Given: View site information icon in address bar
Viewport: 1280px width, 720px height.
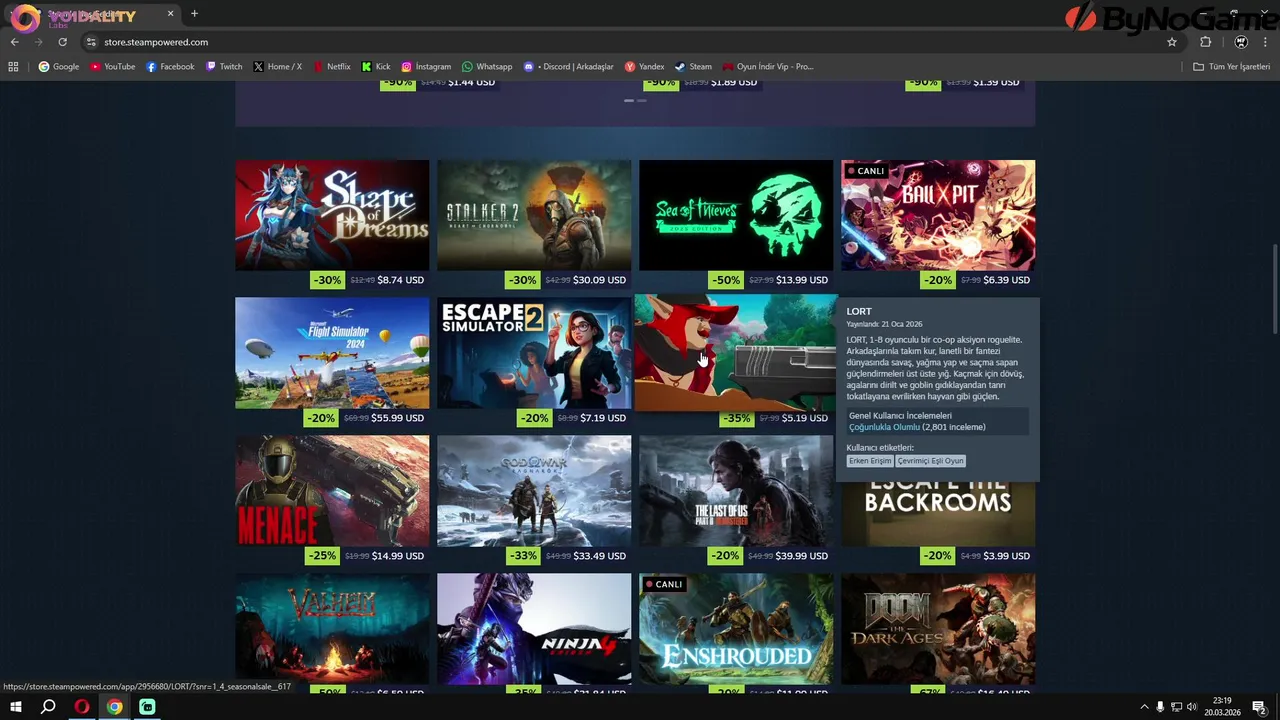Looking at the screenshot, I should tap(91, 42).
